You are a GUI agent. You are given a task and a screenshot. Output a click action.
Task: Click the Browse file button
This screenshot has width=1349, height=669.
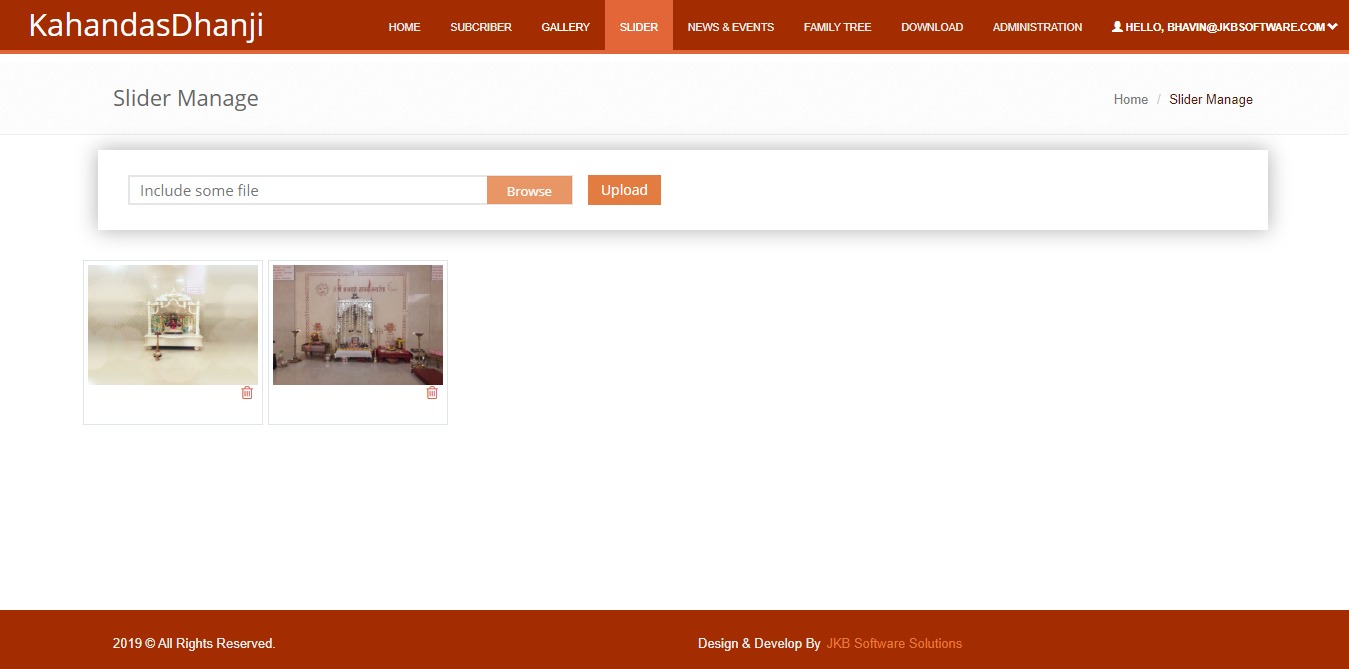[x=529, y=191]
